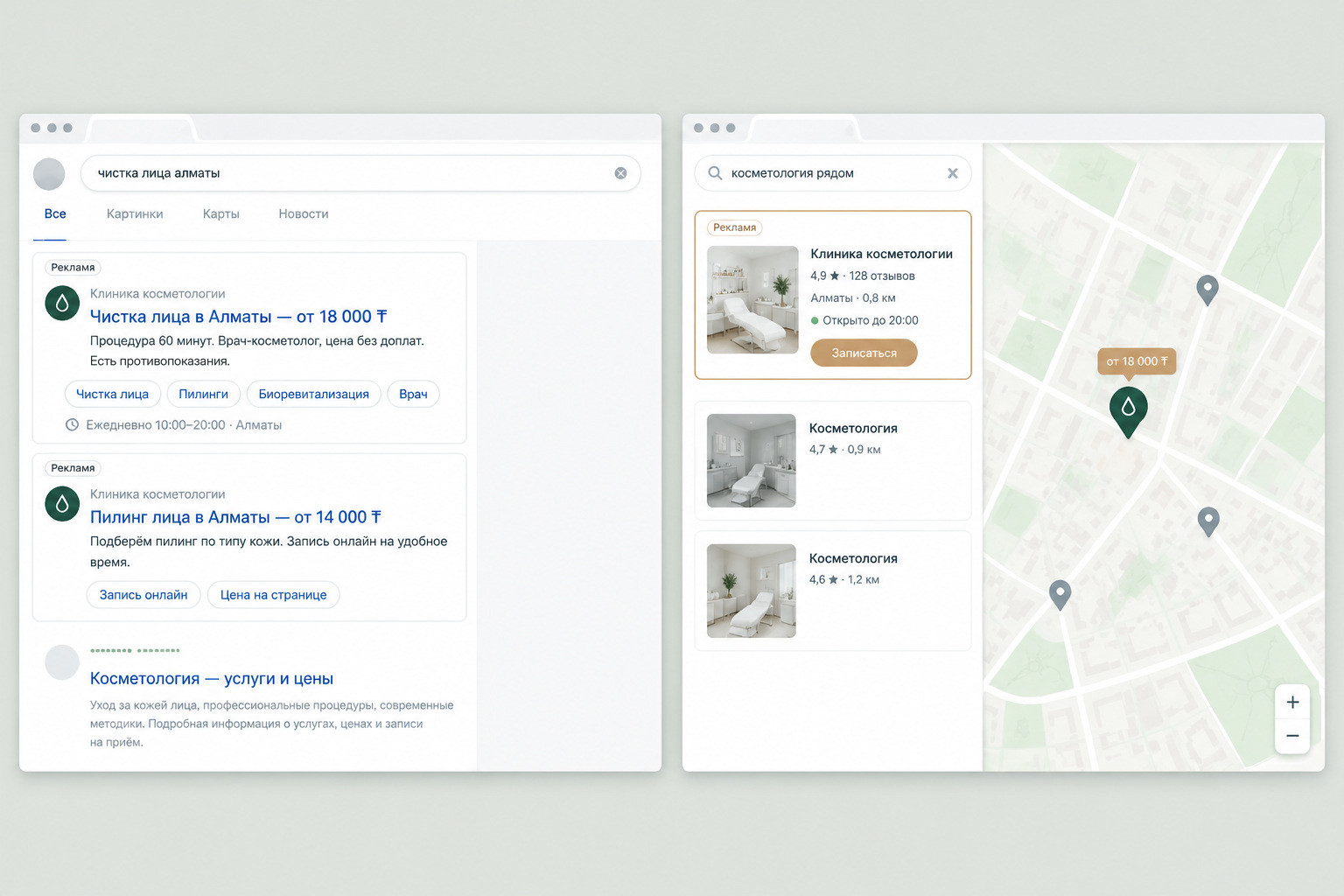Click the gray map pin in the upper right
1344x896 pixels.
1207,290
